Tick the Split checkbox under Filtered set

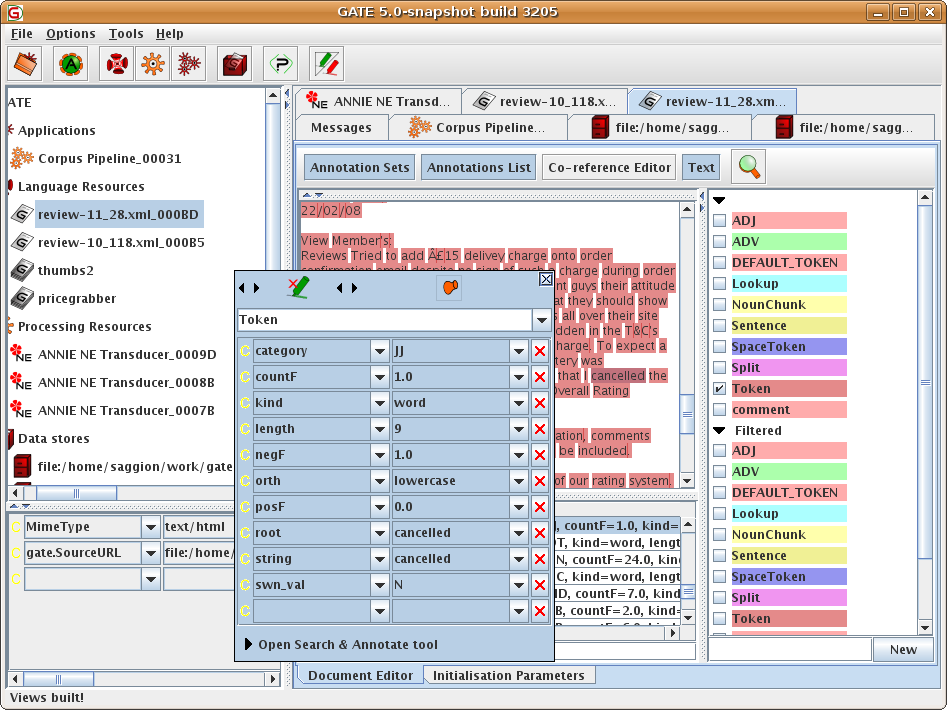(x=719, y=598)
